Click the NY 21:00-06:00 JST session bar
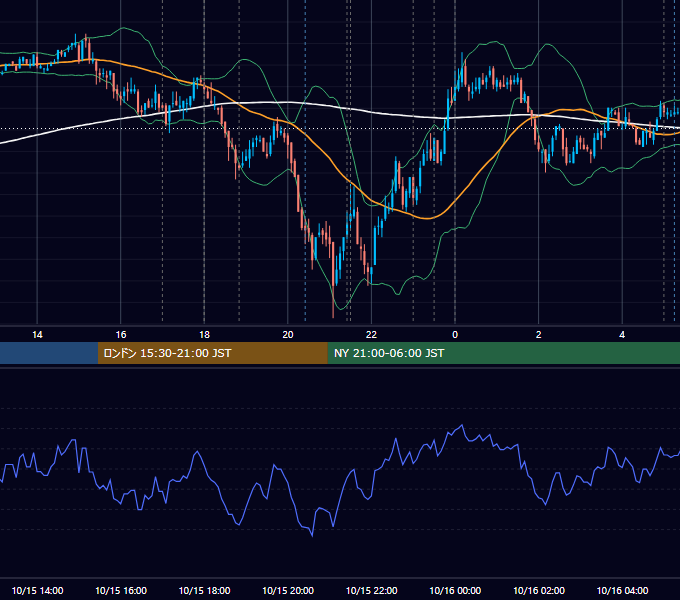 [x=503, y=353]
